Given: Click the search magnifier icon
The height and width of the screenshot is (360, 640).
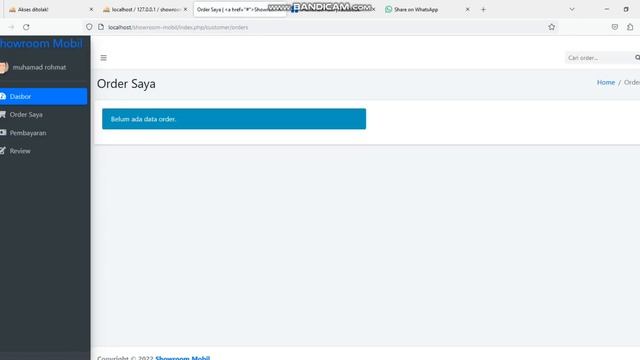Looking at the screenshot, I should 637,58.
